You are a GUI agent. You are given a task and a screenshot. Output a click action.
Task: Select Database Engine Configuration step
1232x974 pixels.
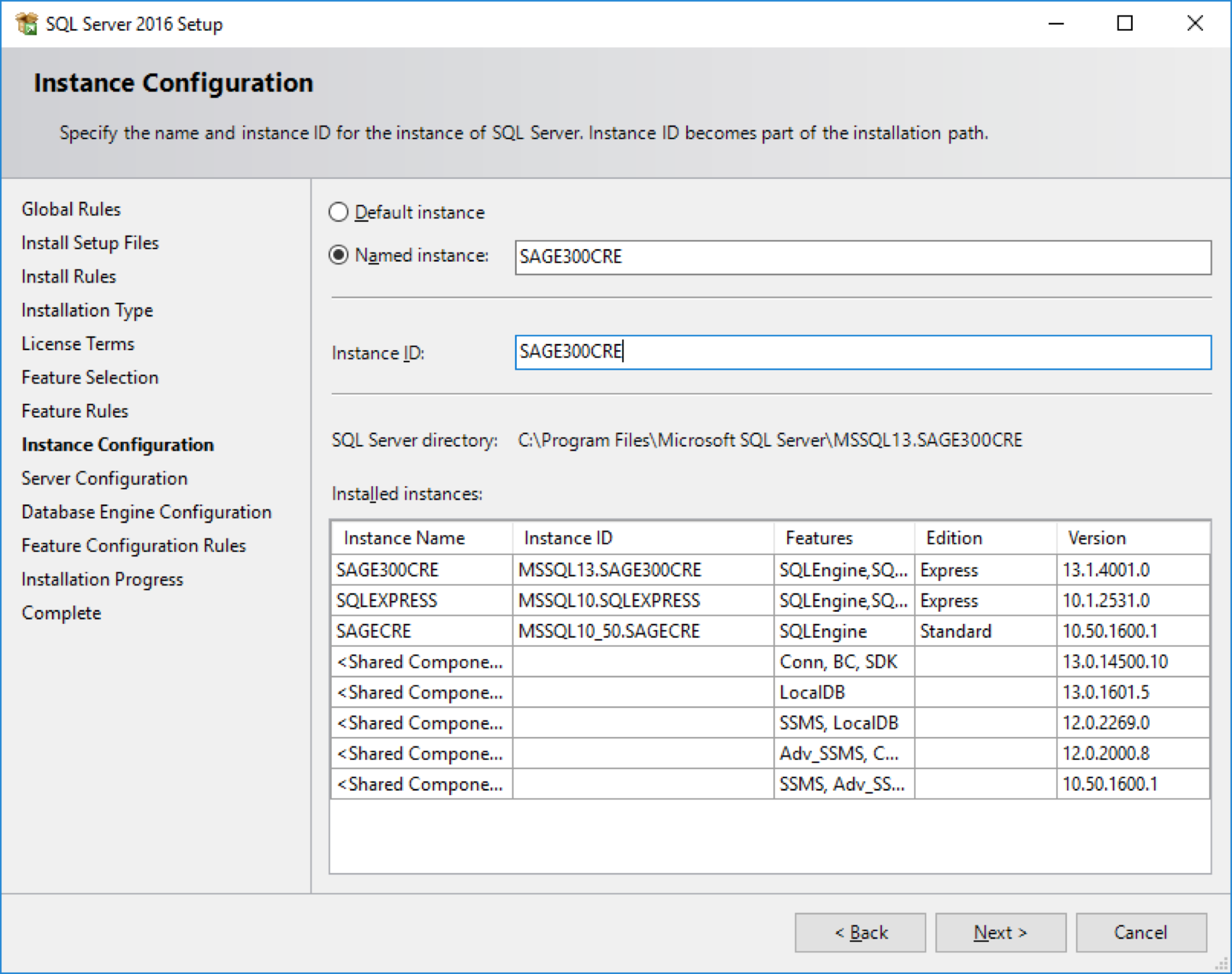[147, 512]
